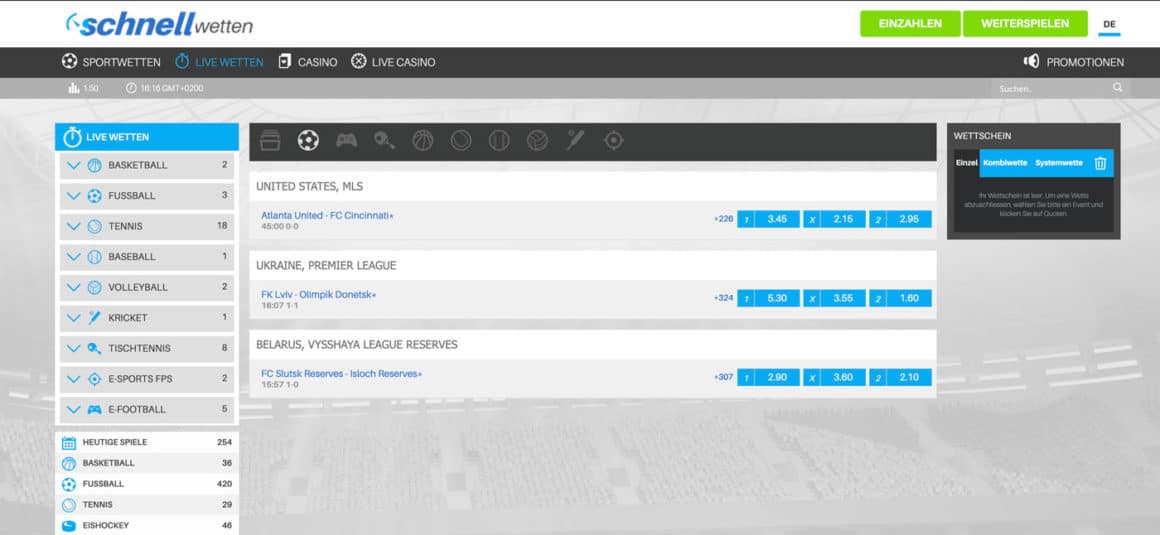Click the football icon in the Fussball 420 row
The height and width of the screenshot is (535, 1160).
point(69,484)
